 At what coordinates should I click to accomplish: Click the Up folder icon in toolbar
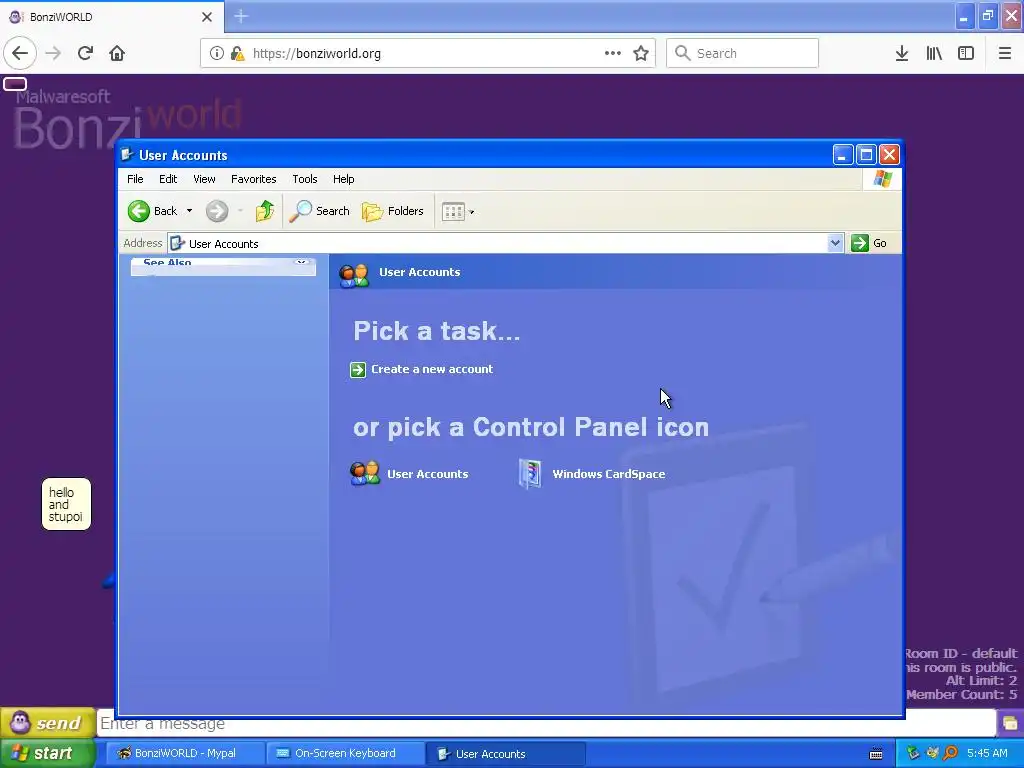click(x=264, y=211)
